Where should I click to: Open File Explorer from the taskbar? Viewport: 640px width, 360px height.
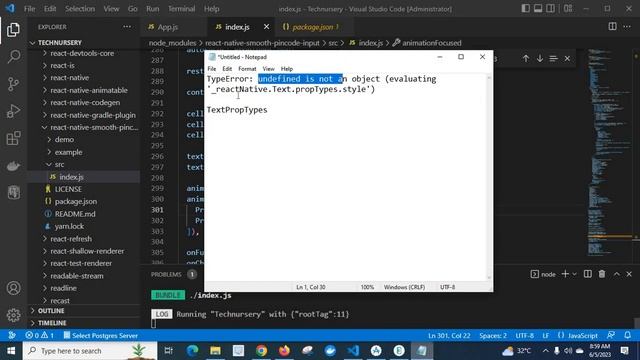pyautogui.click(x=215, y=351)
